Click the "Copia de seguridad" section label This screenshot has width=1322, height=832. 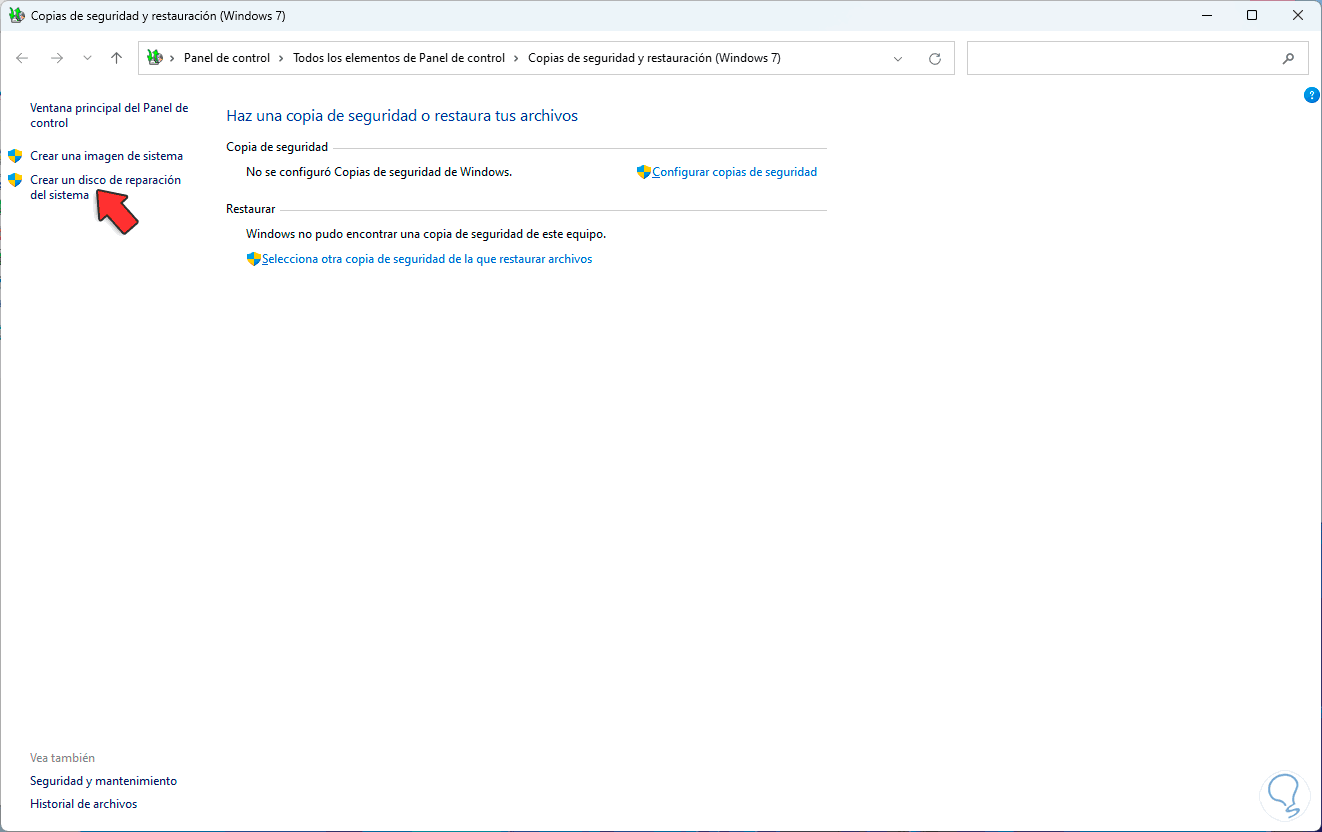click(x=277, y=147)
